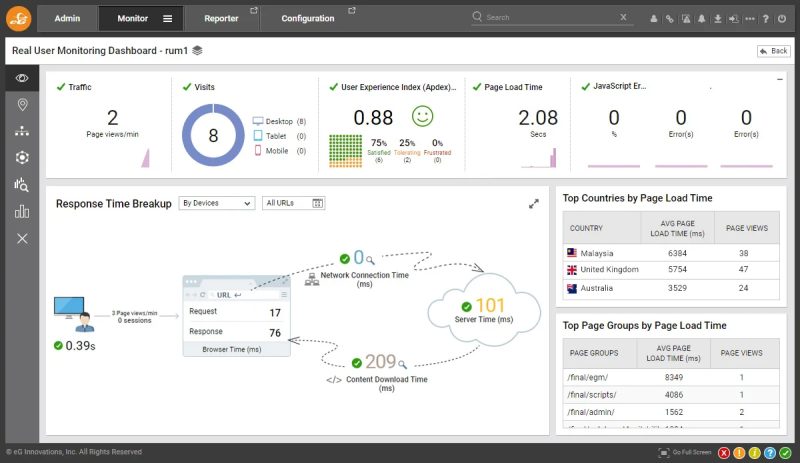Expand the Response Time Breakup panel
Image resolution: width=800 pixels, height=463 pixels.
coord(534,204)
